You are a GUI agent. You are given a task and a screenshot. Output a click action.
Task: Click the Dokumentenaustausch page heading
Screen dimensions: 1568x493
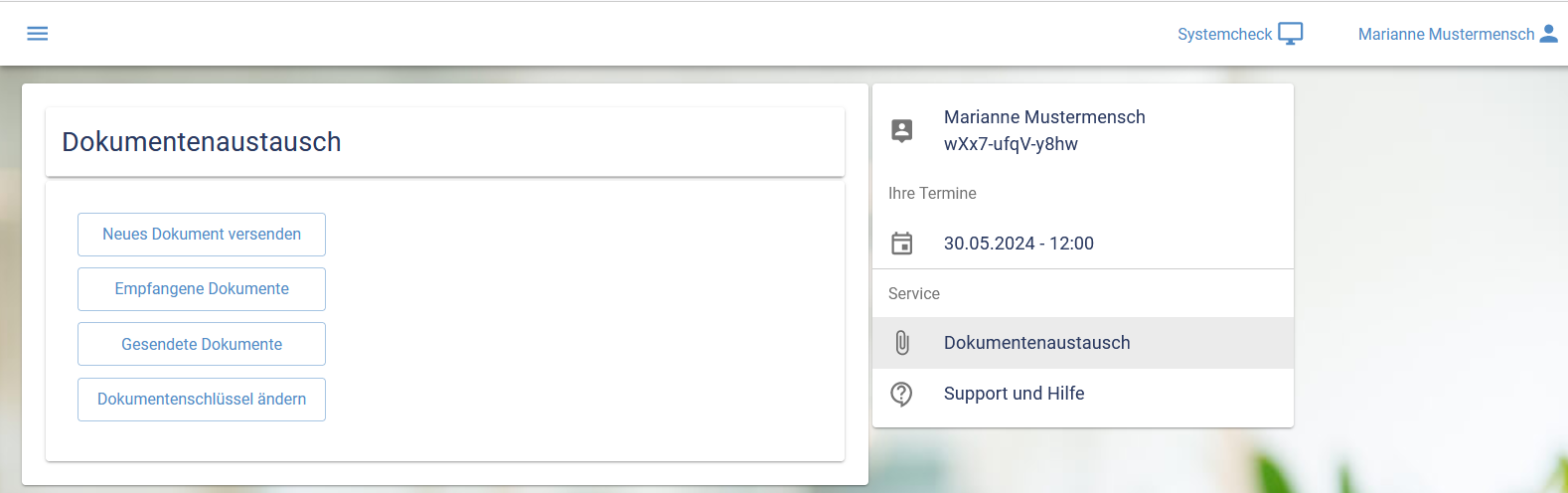(x=202, y=142)
